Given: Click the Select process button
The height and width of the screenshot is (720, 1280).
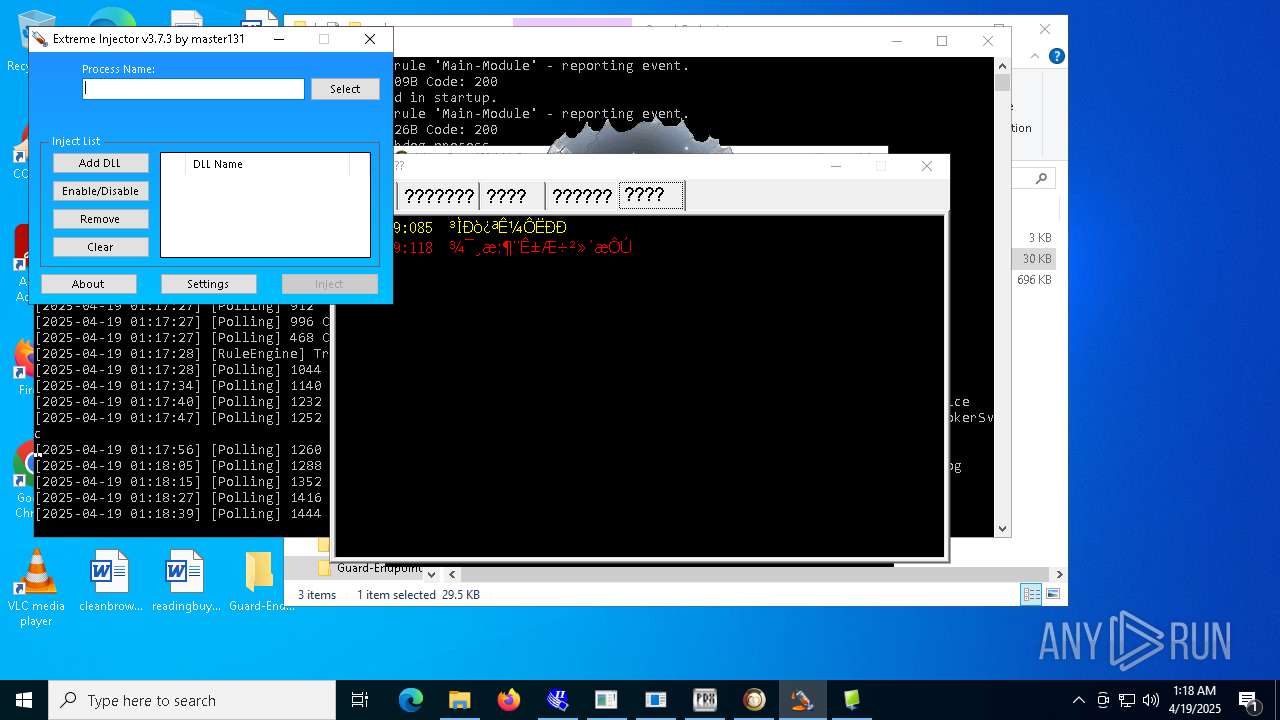Looking at the screenshot, I should (x=345, y=89).
